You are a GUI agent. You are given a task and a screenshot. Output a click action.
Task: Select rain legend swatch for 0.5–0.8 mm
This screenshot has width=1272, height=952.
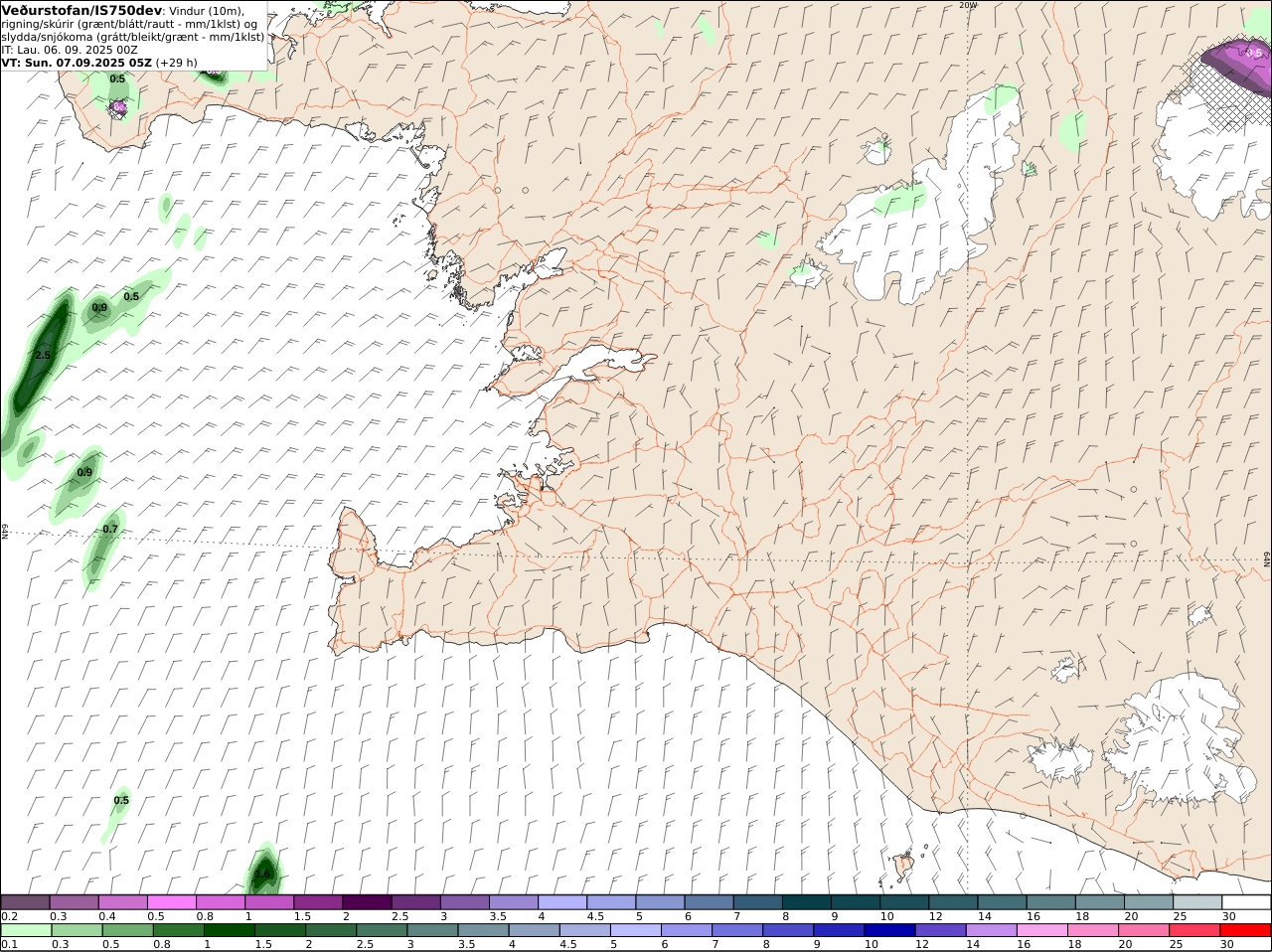coord(127,930)
